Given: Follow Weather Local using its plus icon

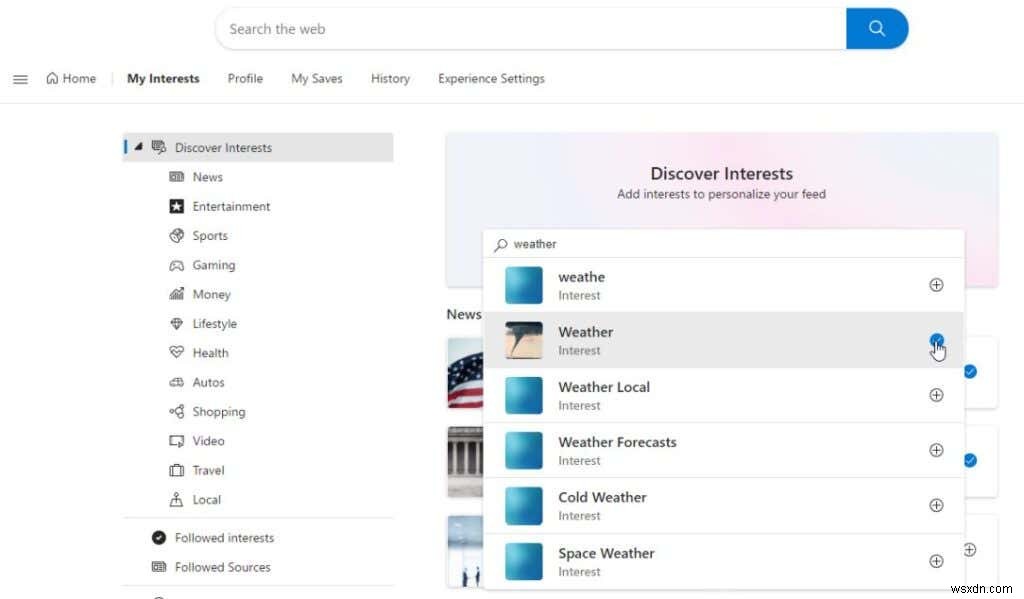Looking at the screenshot, I should (936, 395).
